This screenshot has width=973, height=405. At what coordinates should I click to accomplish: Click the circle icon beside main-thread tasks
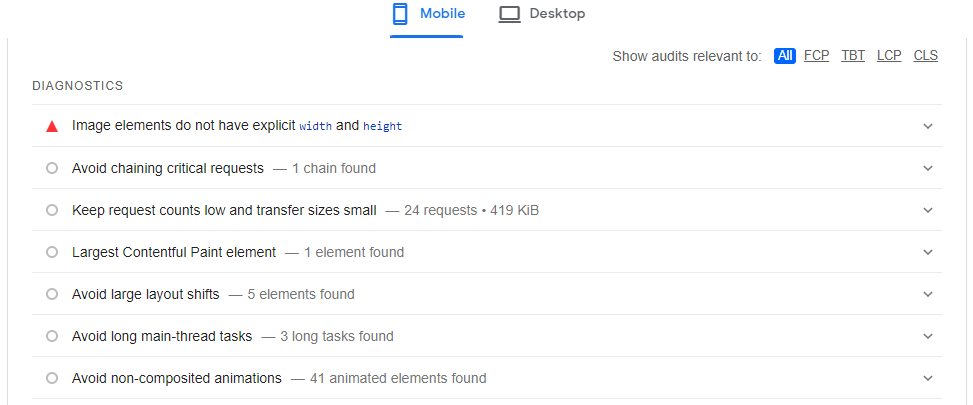click(x=52, y=336)
